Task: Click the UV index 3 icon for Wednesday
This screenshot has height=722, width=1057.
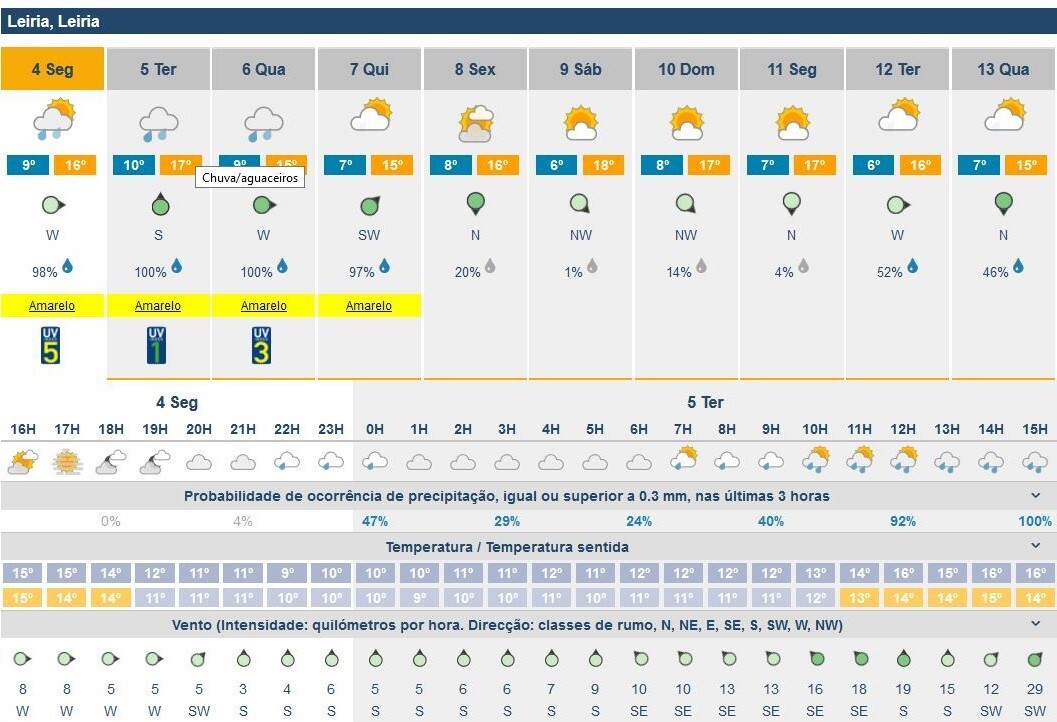Action: [262, 345]
